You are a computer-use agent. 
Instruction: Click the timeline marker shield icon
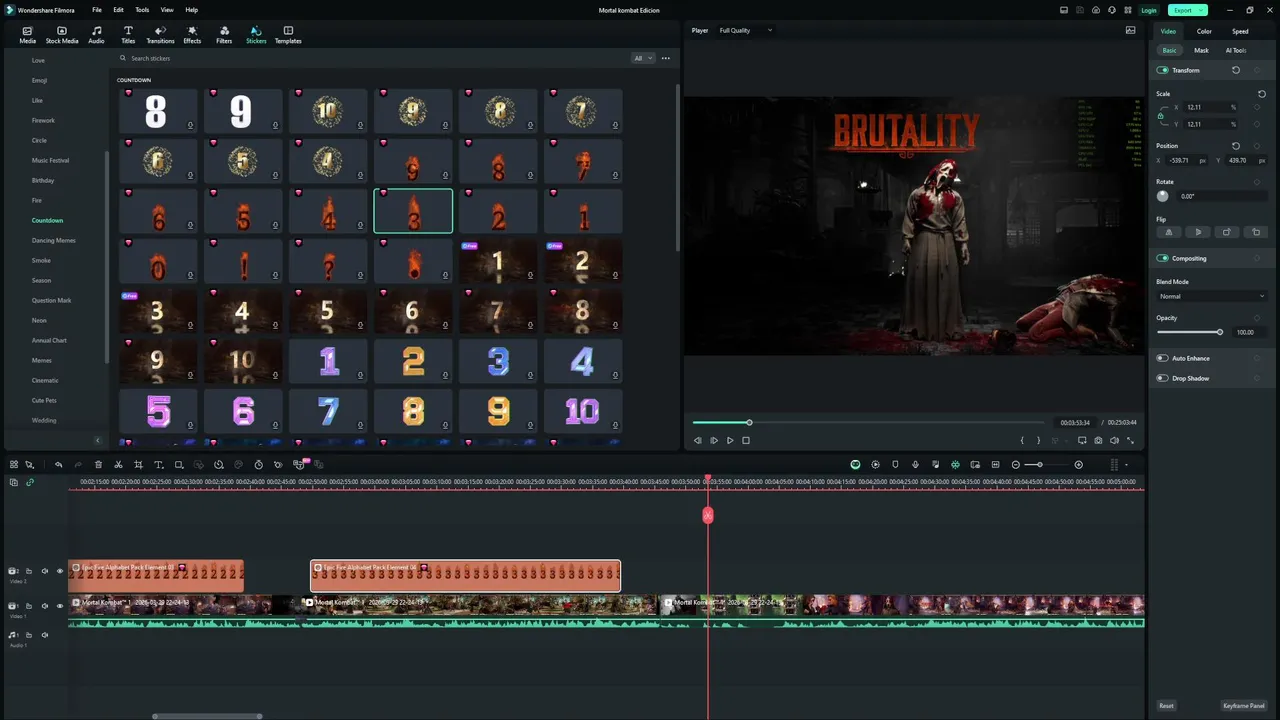895,465
